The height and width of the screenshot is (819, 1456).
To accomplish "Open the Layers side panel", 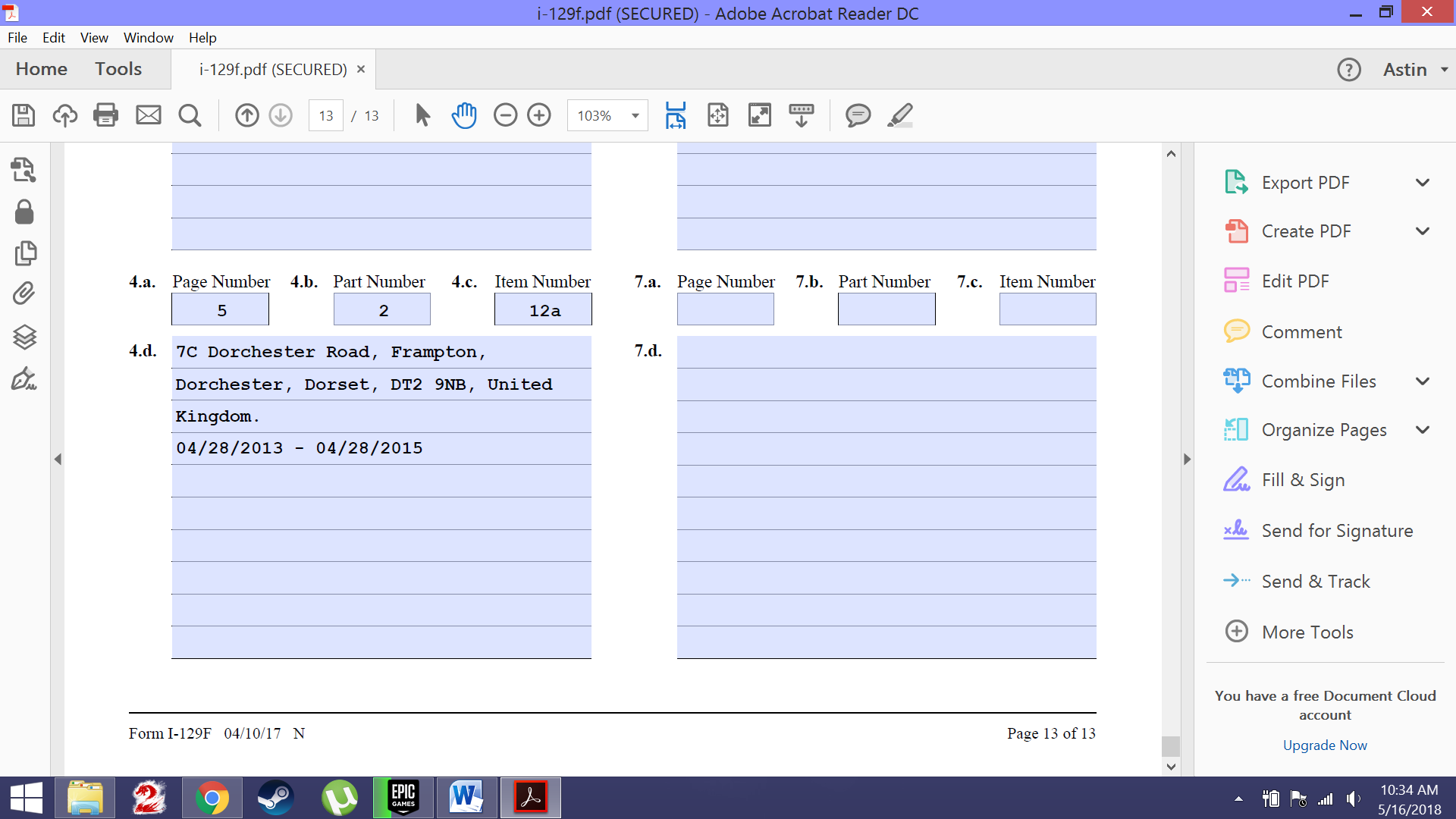I will (24, 336).
